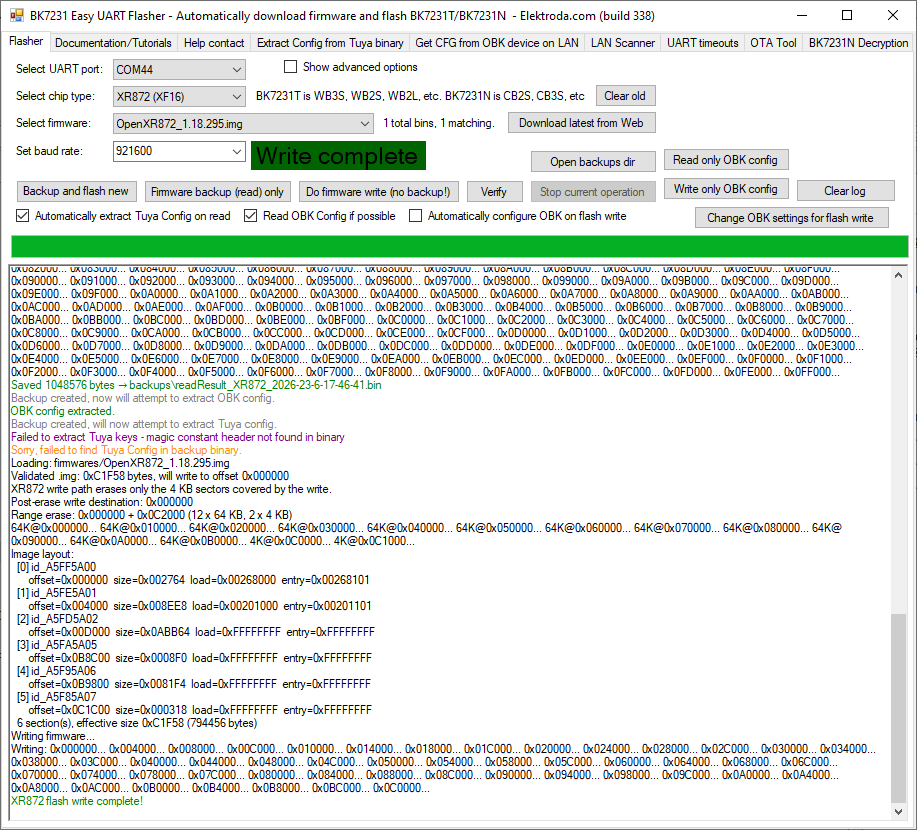
Task: Click '1 total bins, 1 matching.' label
Action: coord(439,123)
